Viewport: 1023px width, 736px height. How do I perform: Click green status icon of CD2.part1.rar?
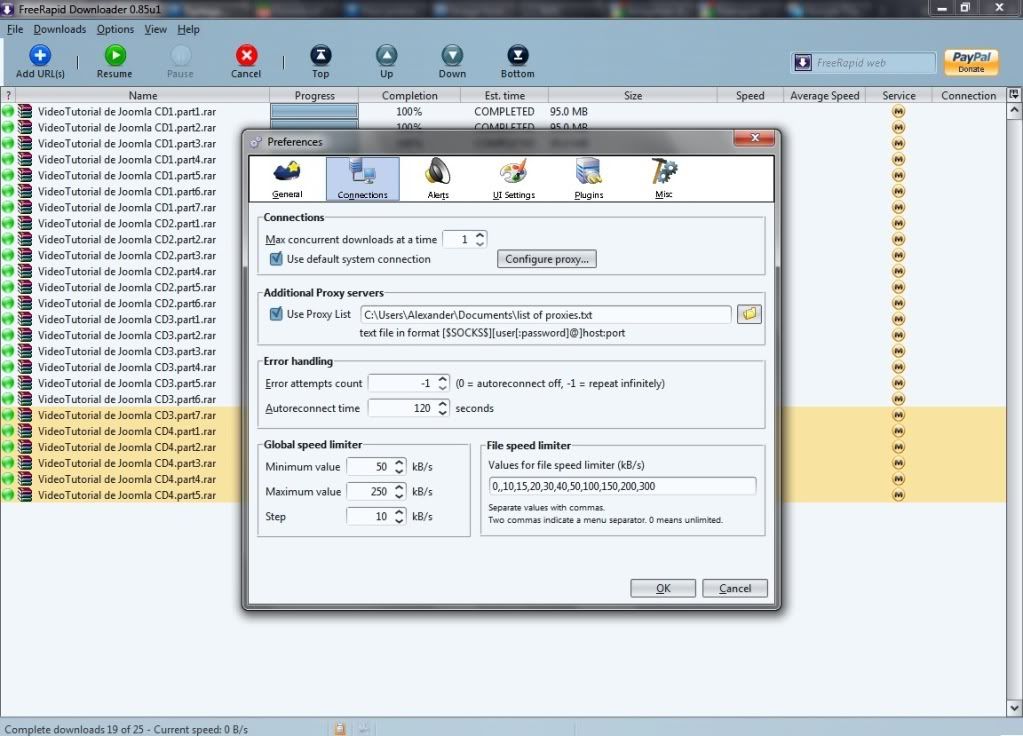coord(8,223)
